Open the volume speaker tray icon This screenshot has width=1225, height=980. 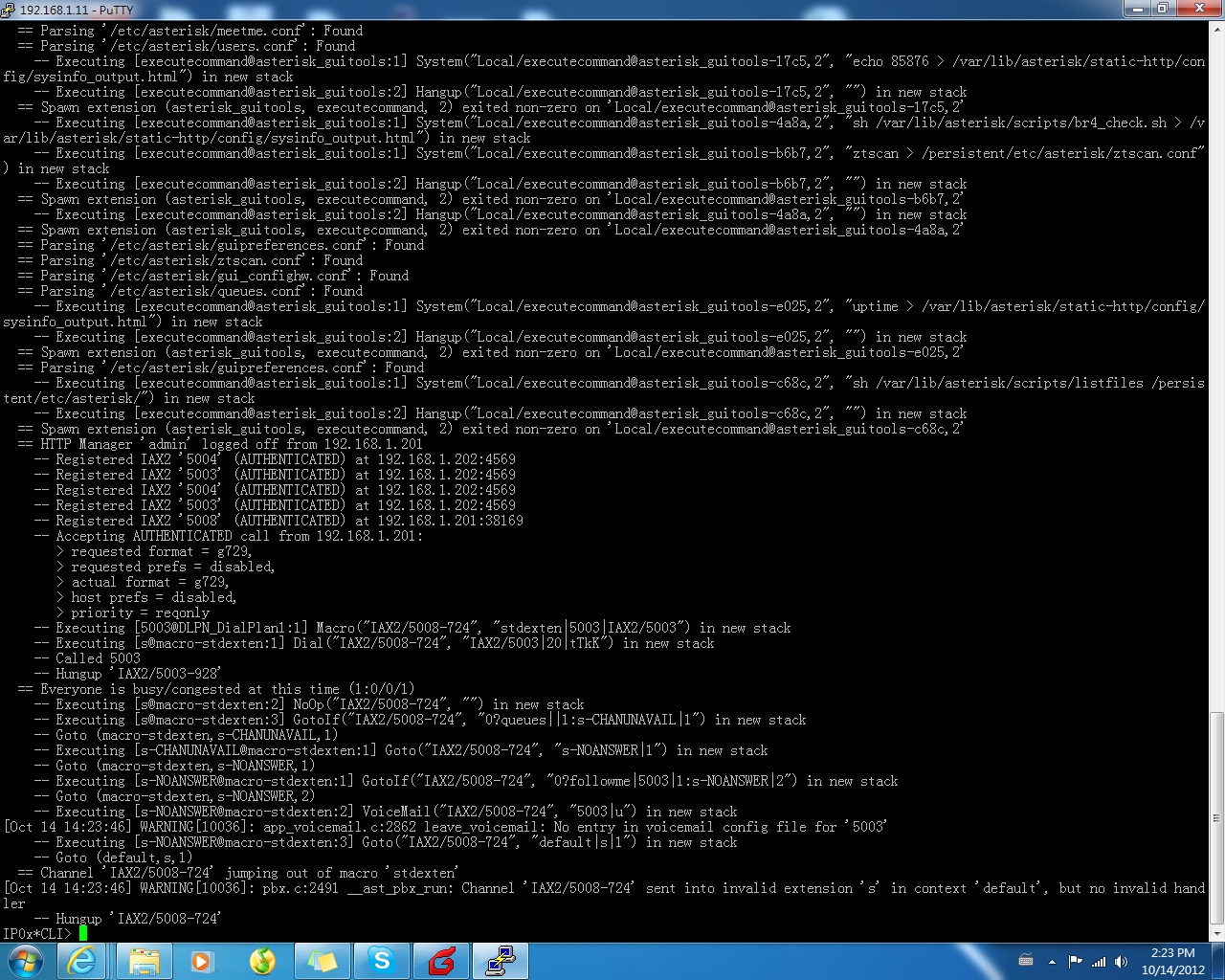point(1121,962)
